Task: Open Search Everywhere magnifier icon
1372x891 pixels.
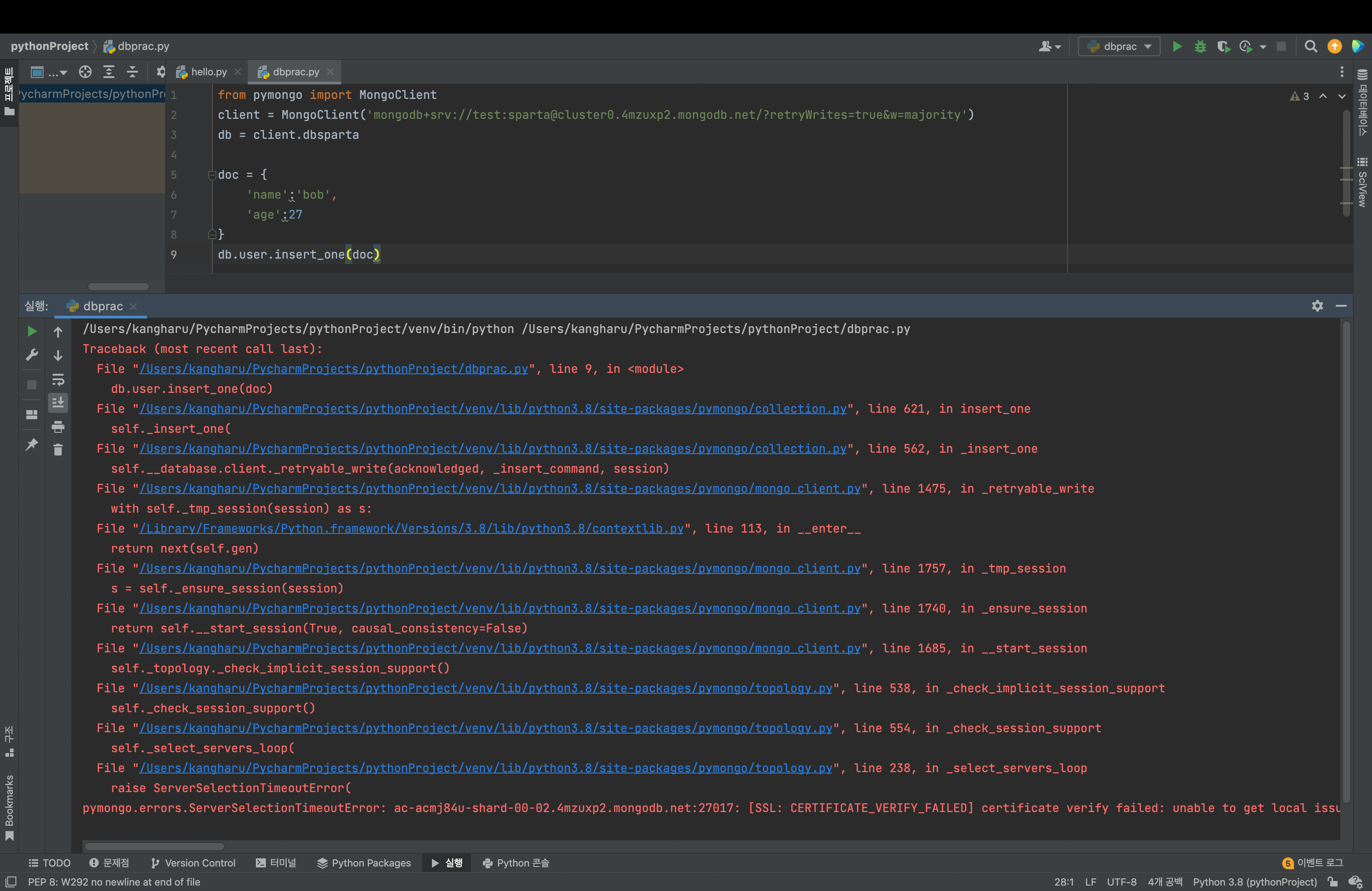Action: pos(1311,47)
